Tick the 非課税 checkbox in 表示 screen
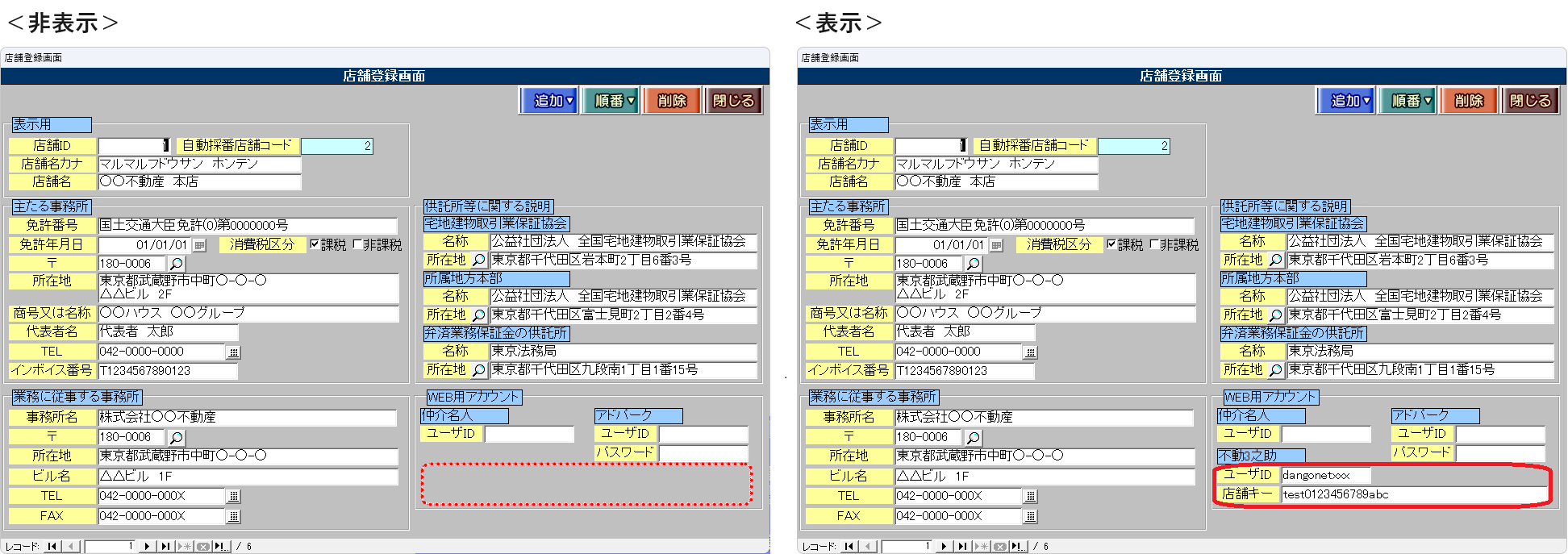Viewport: 1568px width, 554px height. tap(1154, 244)
